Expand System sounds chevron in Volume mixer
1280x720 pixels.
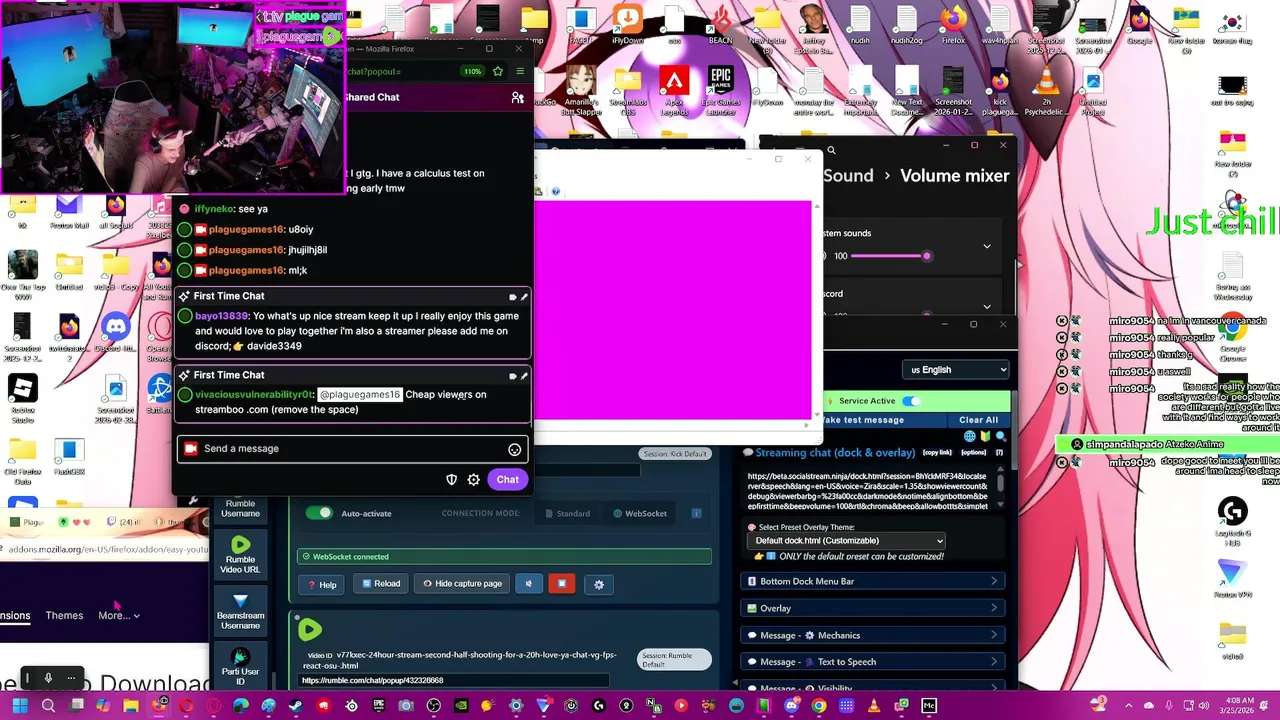(987, 246)
